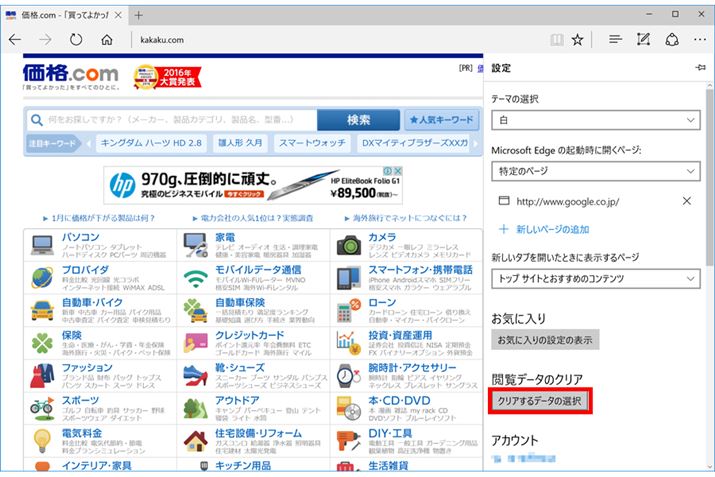Click the watch icon beside 腕時計・アクセサリー
The width and height of the screenshot is (715, 477).
tap(349, 376)
